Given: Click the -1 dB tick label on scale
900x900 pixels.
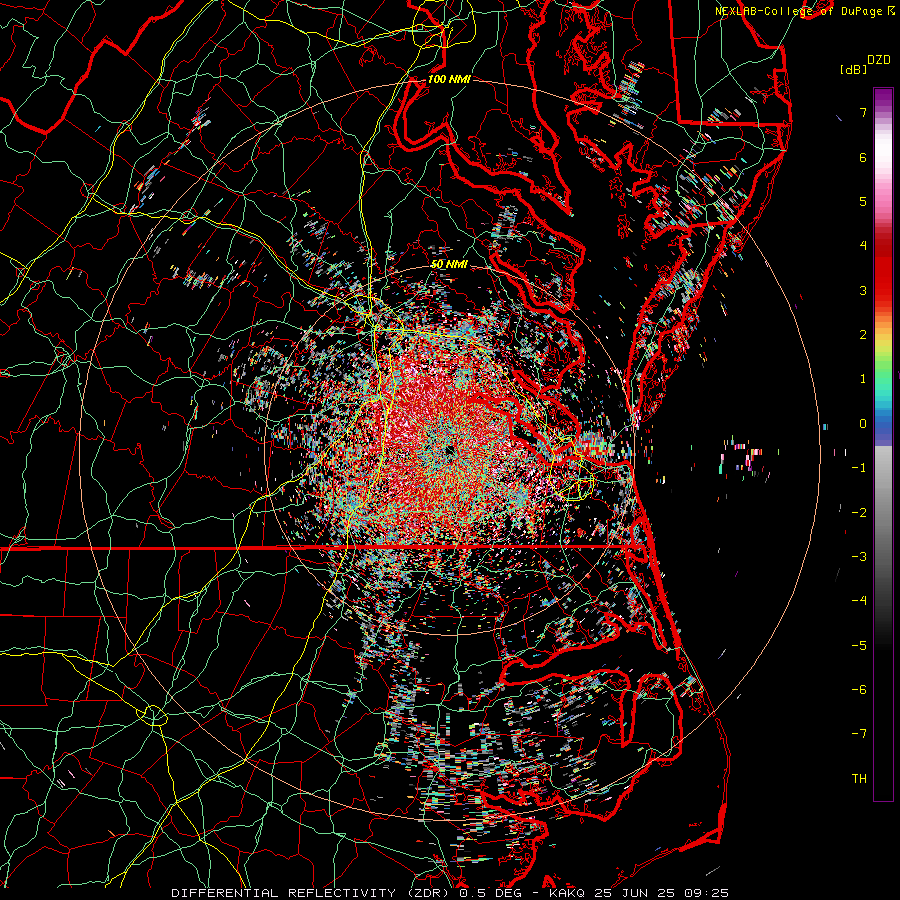Looking at the screenshot, I should [x=859, y=468].
